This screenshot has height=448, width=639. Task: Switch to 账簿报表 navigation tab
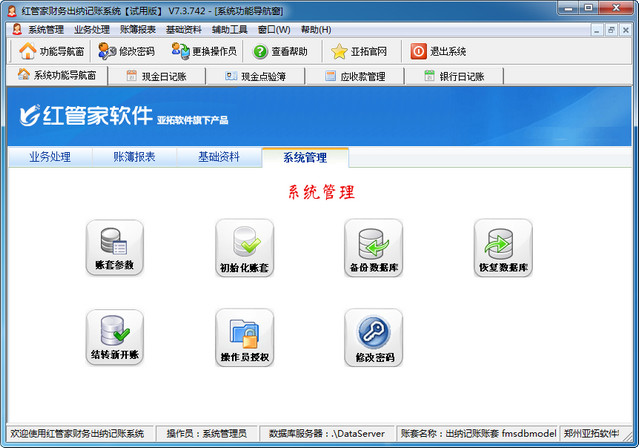click(134, 157)
